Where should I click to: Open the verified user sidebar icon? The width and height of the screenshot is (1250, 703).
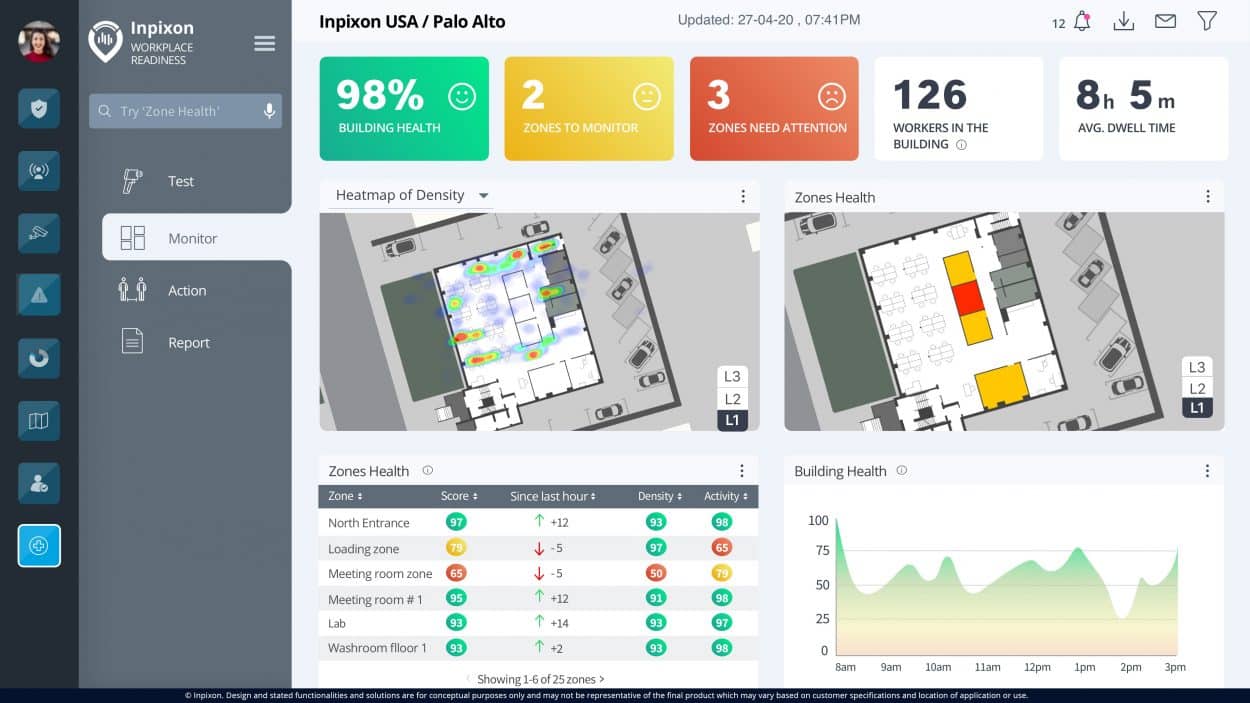pyautogui.click(x=39, y=484)
